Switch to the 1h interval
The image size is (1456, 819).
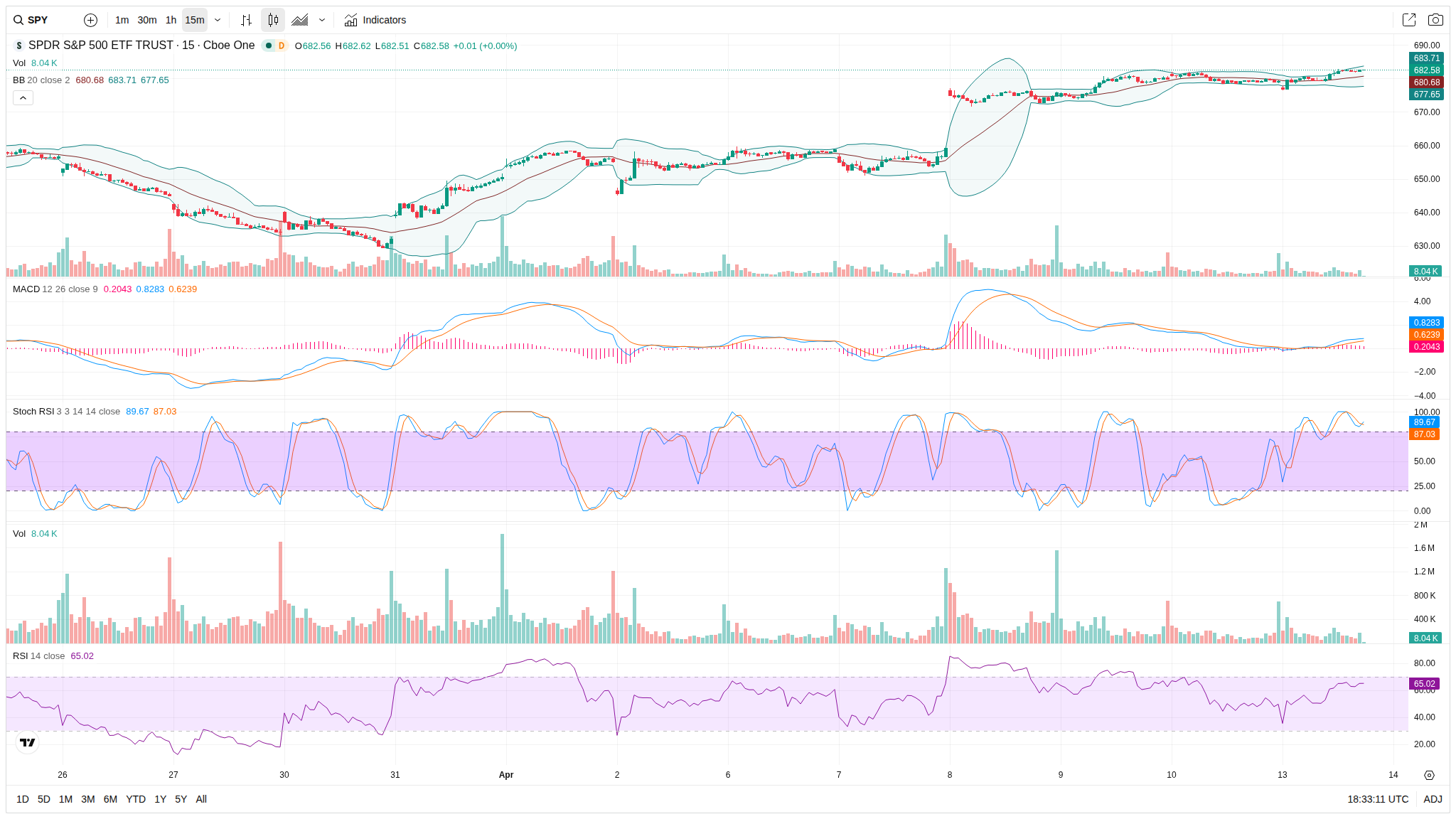click(171, 20)
